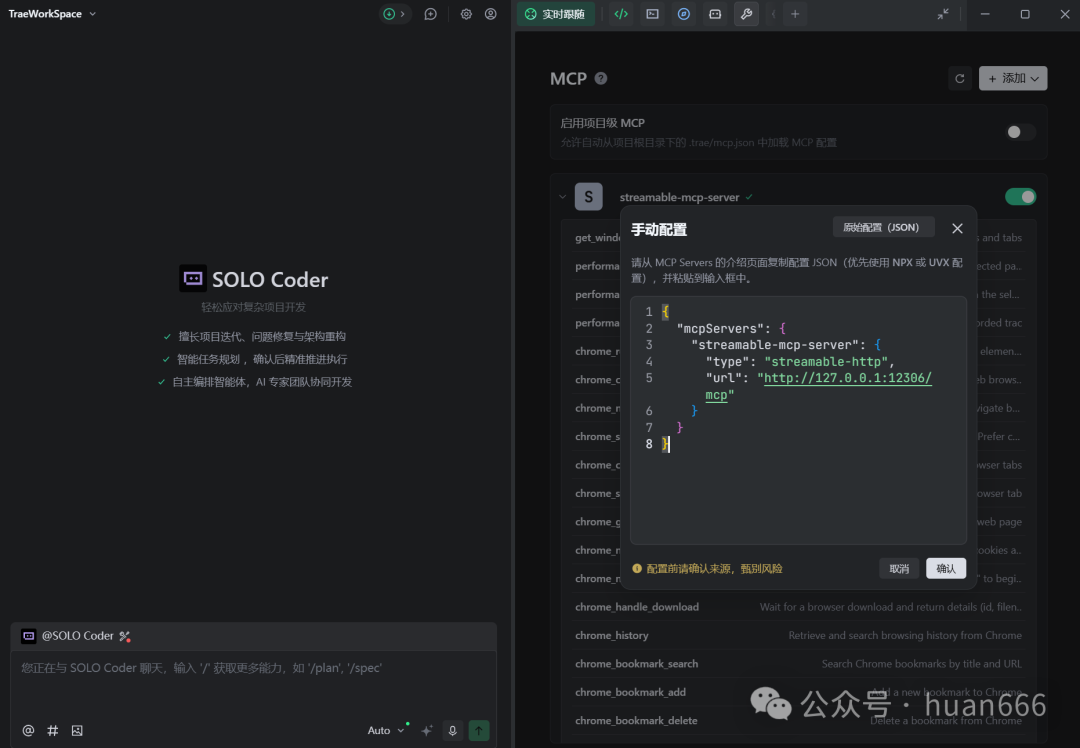The image size is (1080, 748).
Task: Select the chrome_bookmark_add tool row
Action: pyautogui.click(x=798, y=692)
